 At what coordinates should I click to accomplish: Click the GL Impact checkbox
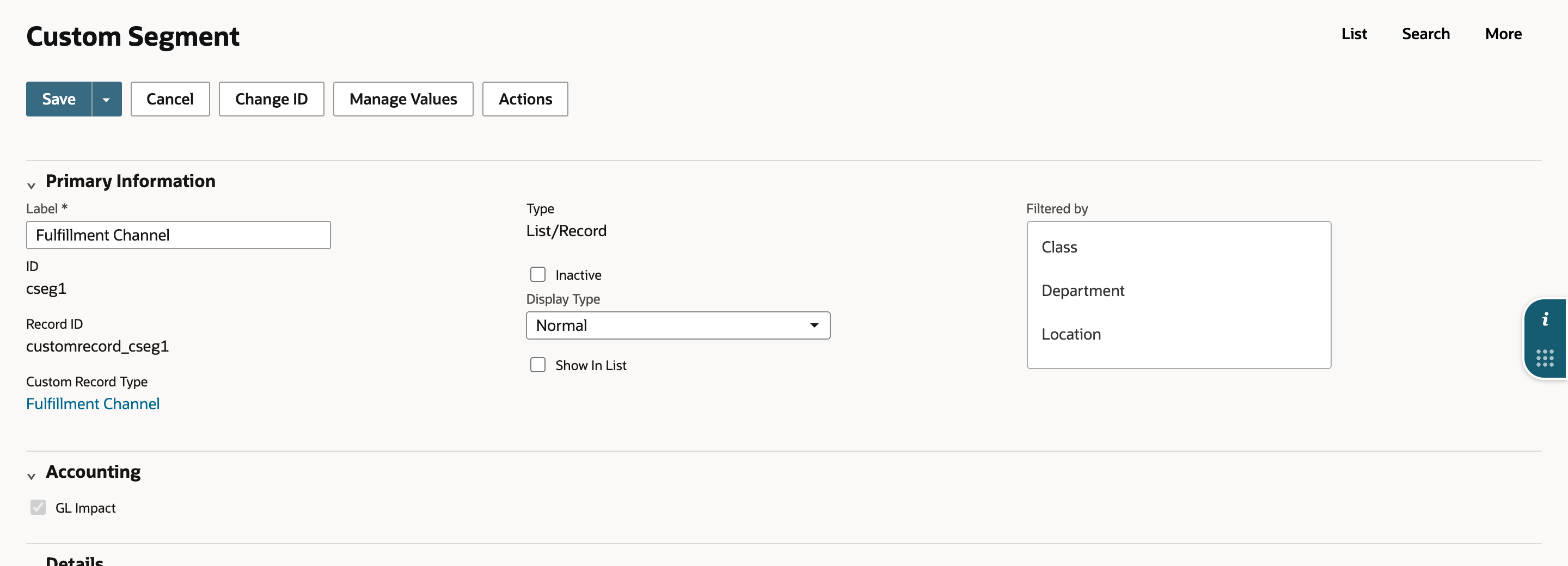38,507
